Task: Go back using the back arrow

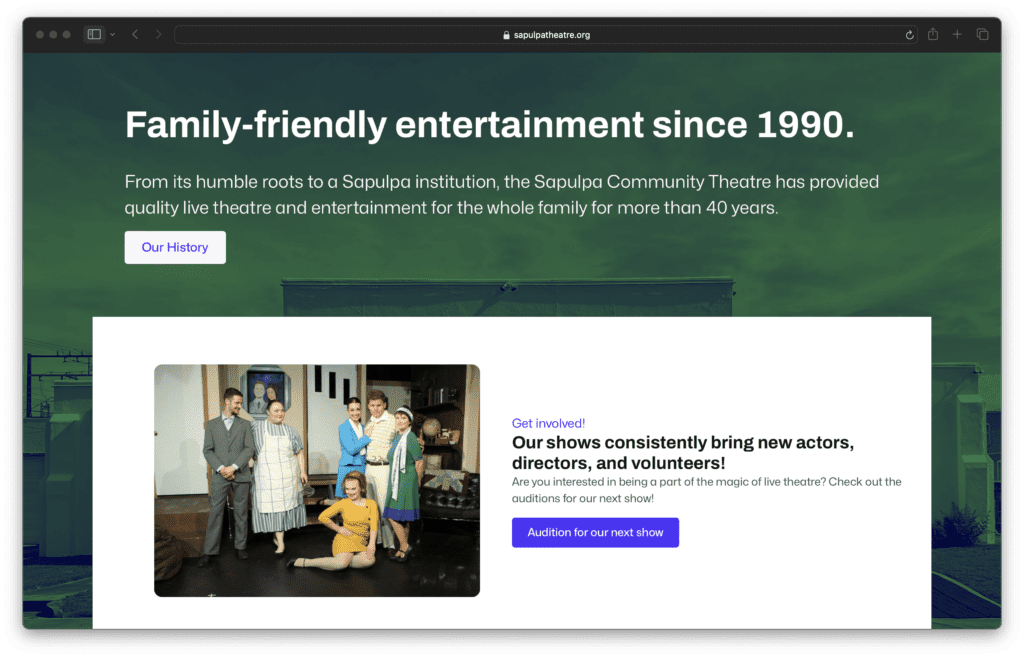Action: tap(135, 34)
